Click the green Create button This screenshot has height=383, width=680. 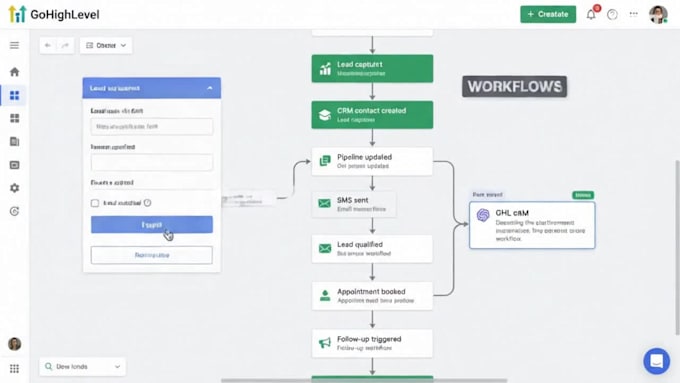548,14
